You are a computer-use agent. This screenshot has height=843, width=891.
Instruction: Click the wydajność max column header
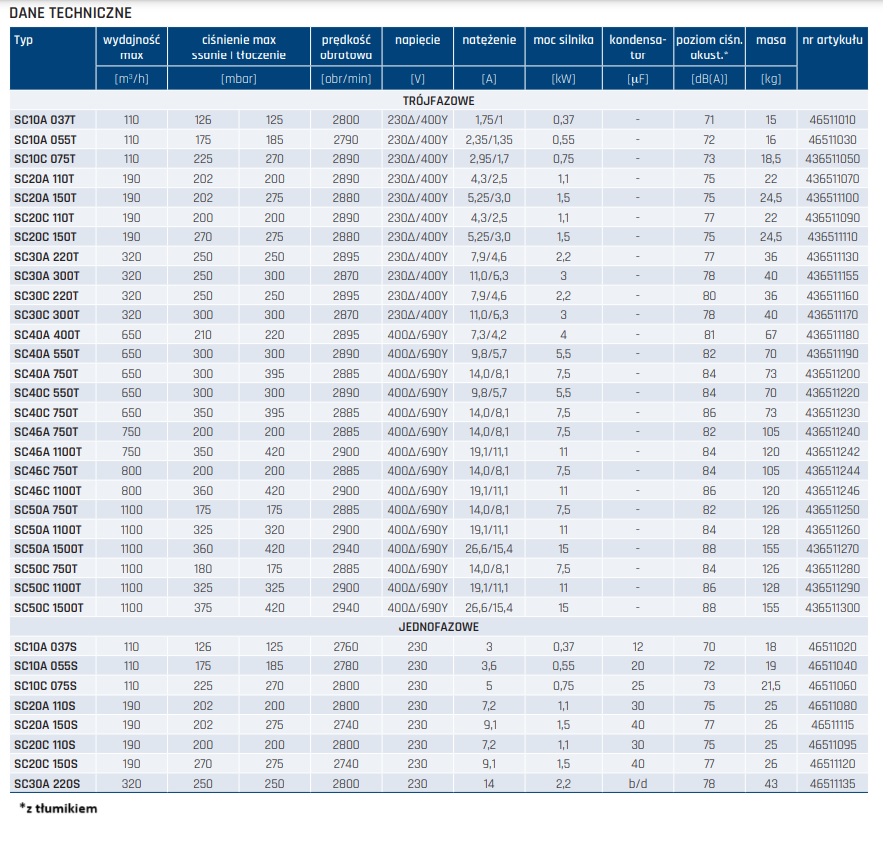pyautogui.click(x=131, y=47)
